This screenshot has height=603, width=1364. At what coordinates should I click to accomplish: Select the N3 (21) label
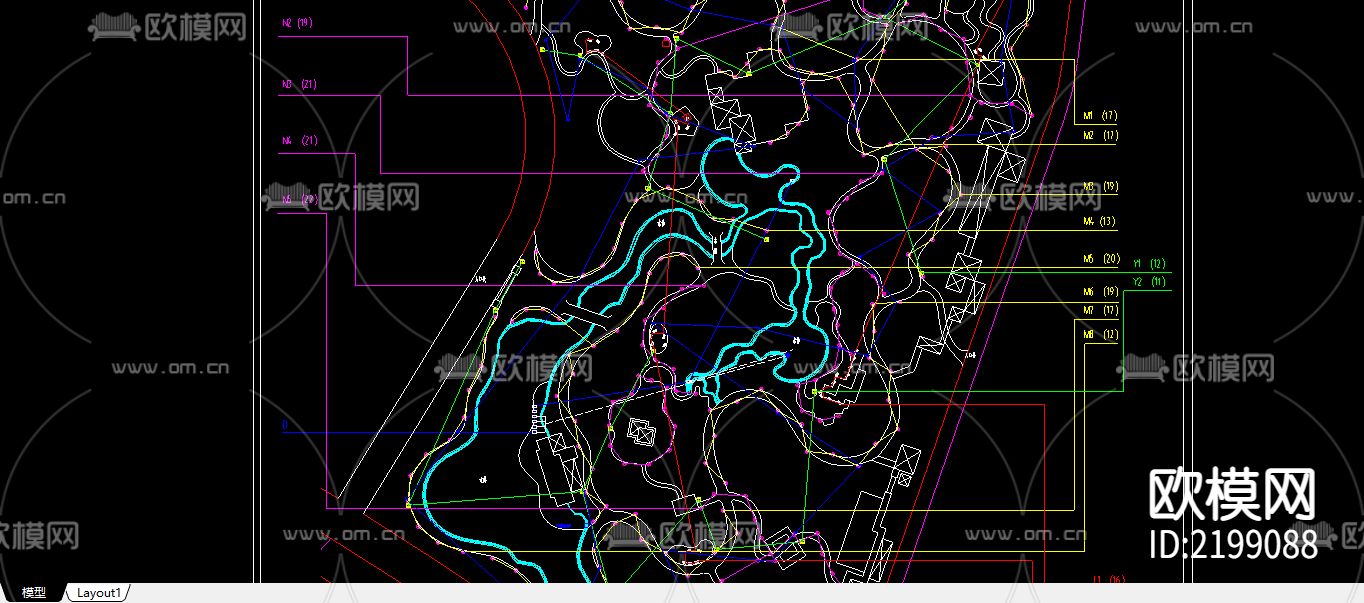(x=299, y=85)
